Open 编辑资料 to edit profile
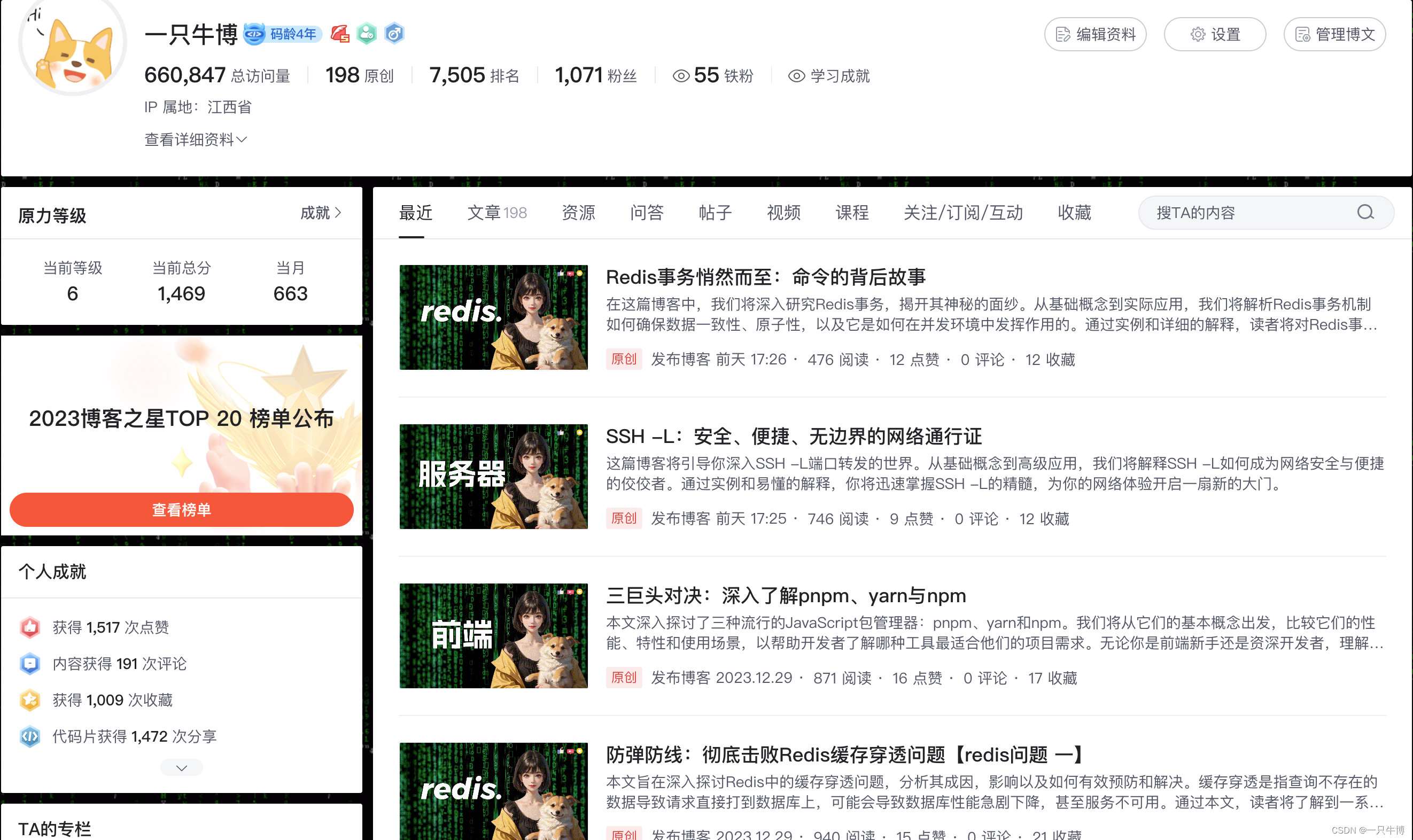The height and width of the screenshot is (840, 1413). point(1095,35)
